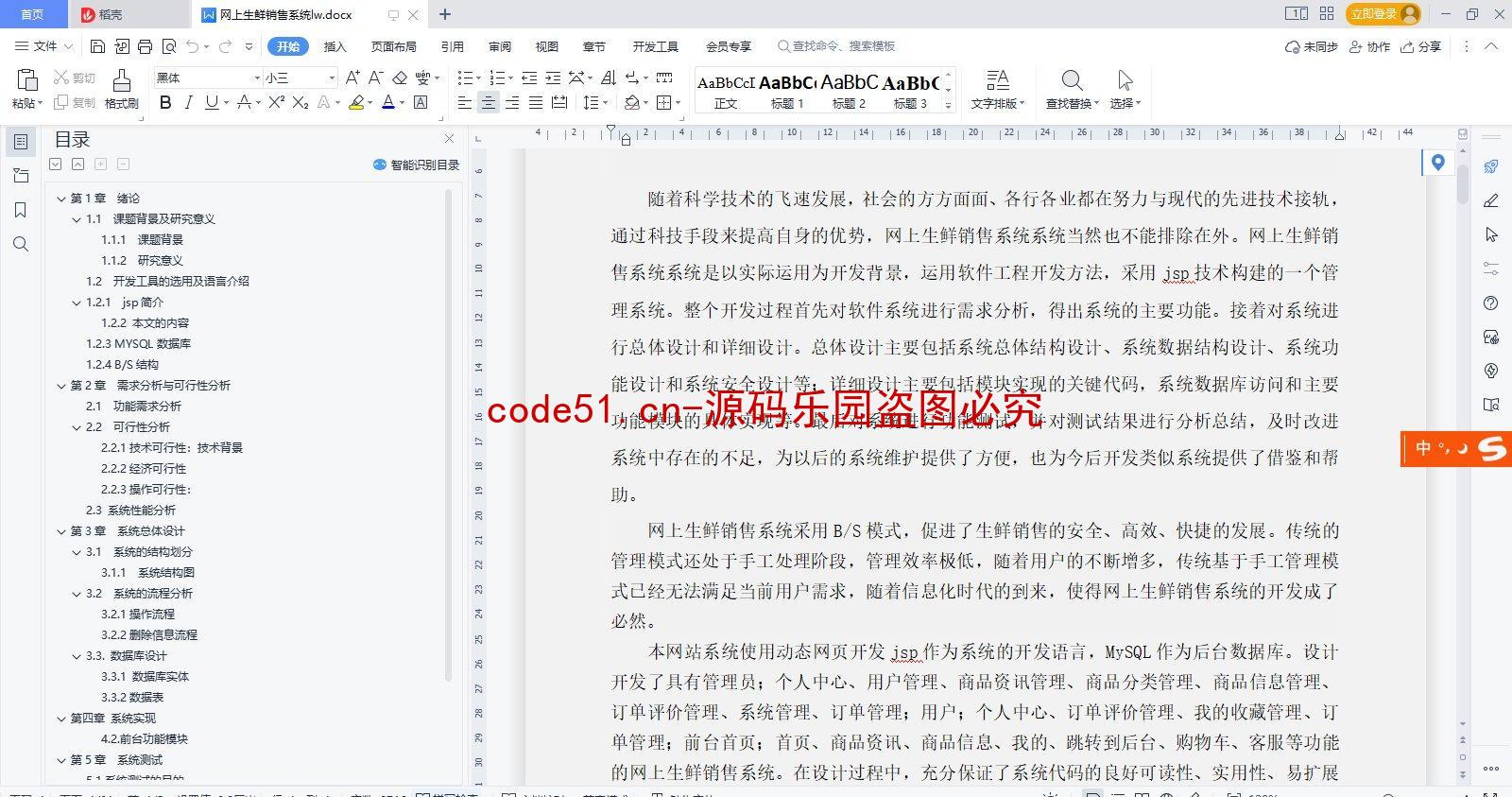Increase font size with A+ icon
This screenshot has width=1512, height=797.
352,78
